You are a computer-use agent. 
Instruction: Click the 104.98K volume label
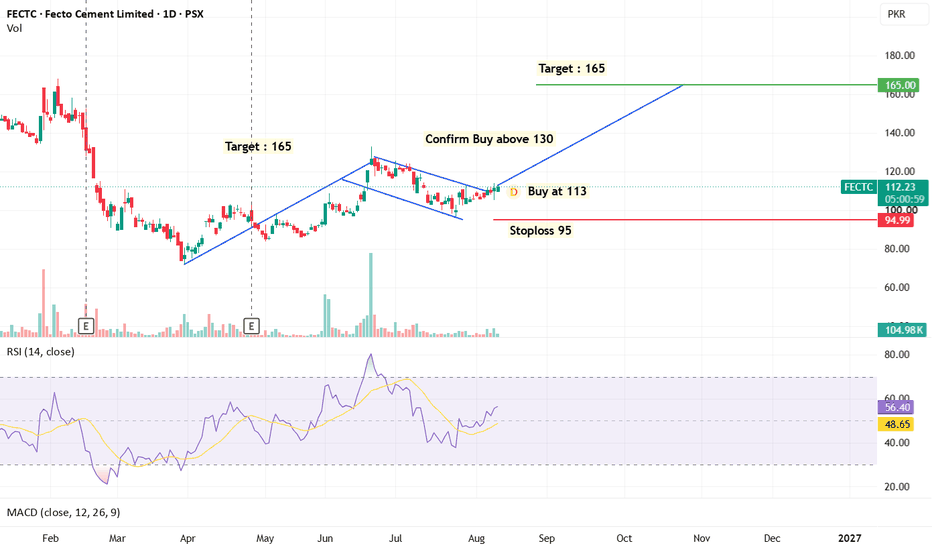902,330
